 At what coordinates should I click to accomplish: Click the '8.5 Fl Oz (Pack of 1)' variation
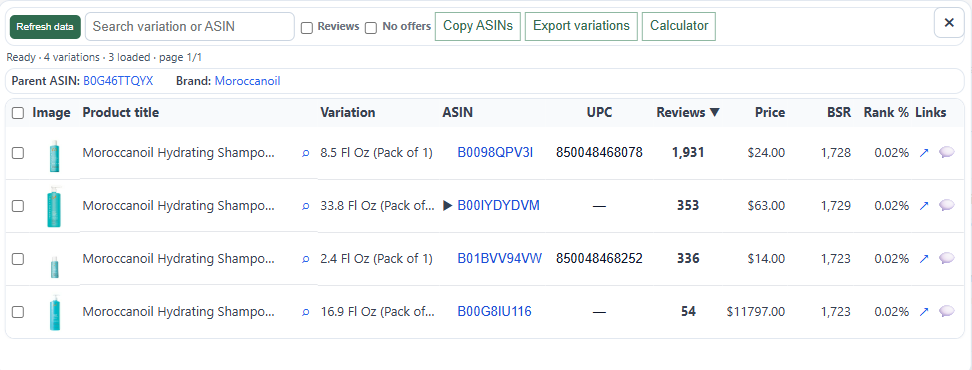coord(376,152)
